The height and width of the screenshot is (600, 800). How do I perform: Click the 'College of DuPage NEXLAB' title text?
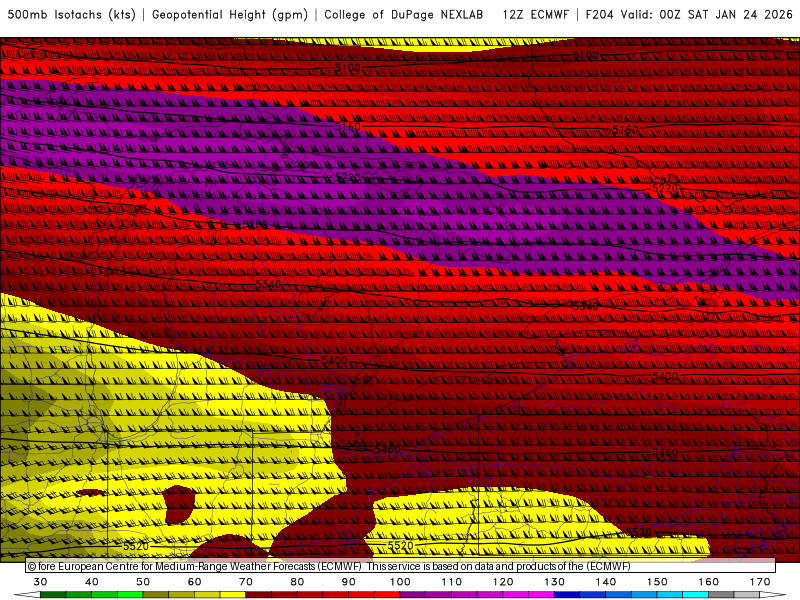point(404,15)
